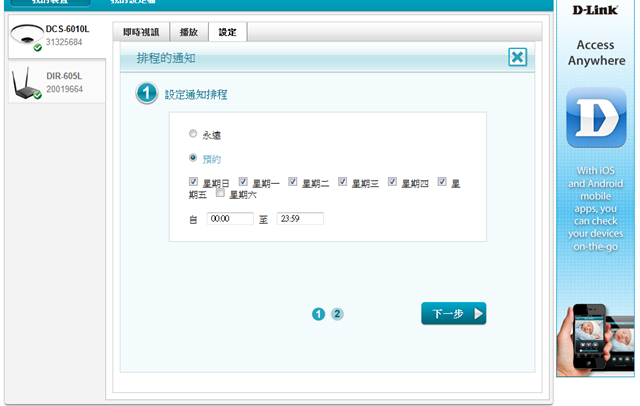The height and width of the screenshot is (406, 640).
Task: Uncheck the 星期五 checkbox
Action: [442, 181]
